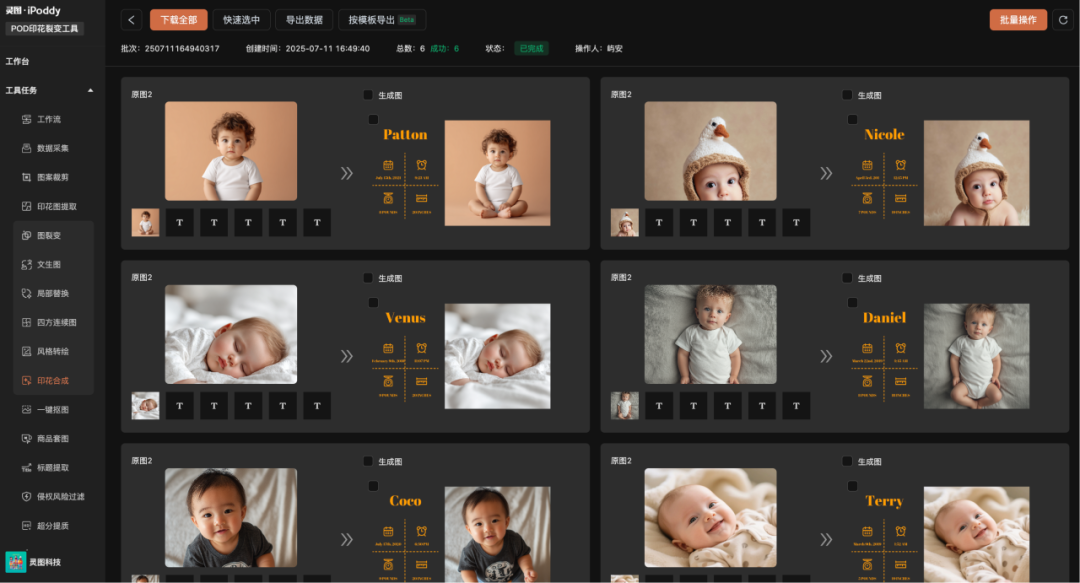This screenshot has width=1080, height=583.
Task: Tick the 生成图 checkbox in Nicole card
Action: (847, 95)
